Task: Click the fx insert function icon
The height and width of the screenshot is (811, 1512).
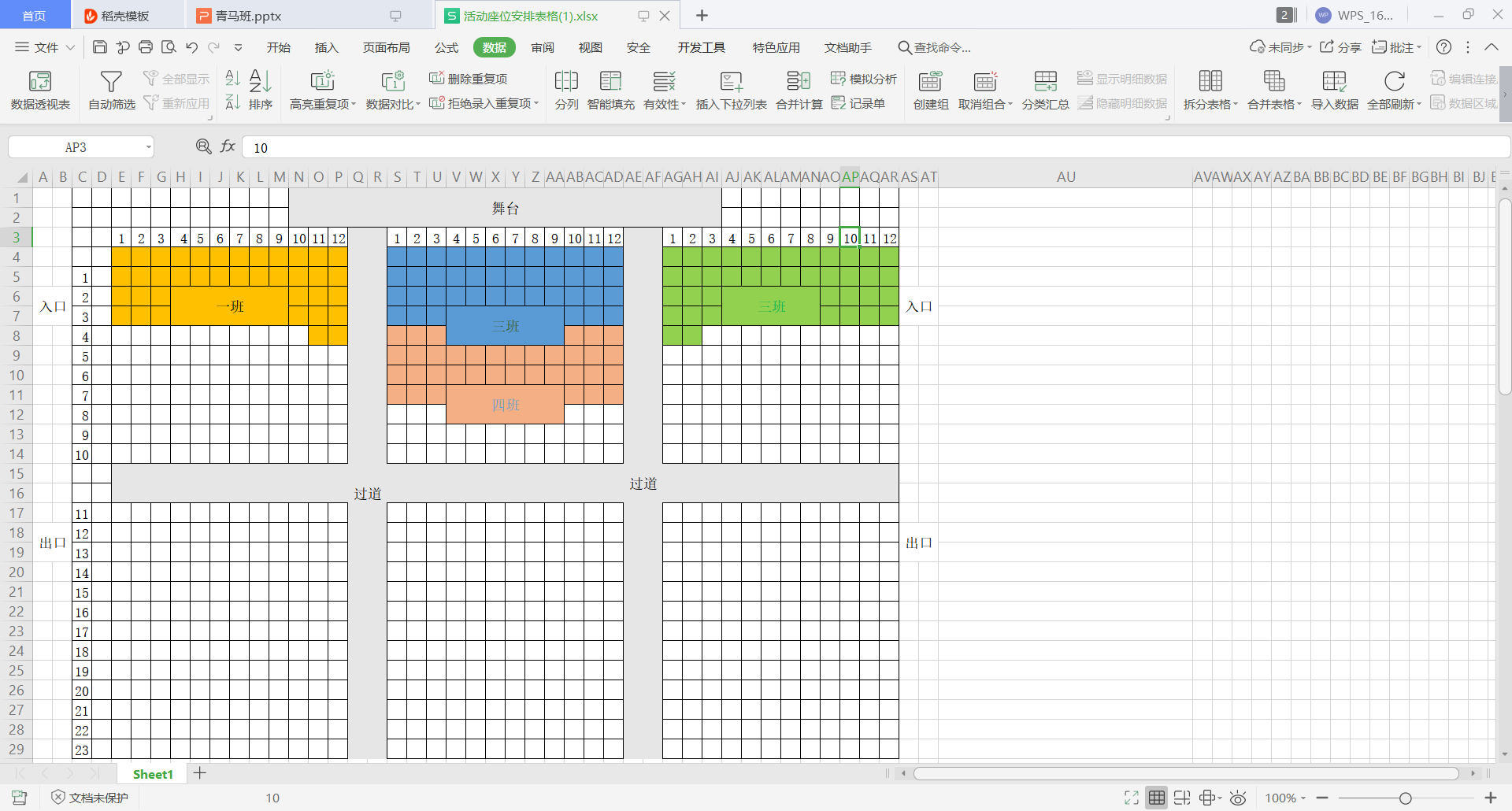Action: click(228, 146)
